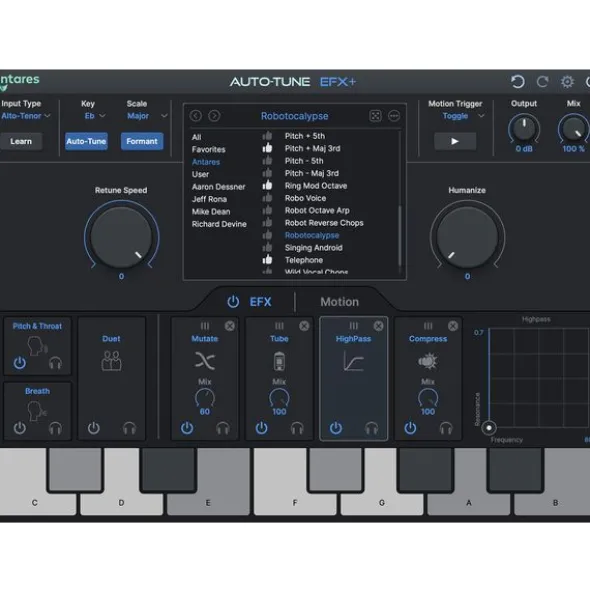Click the Humanize knob
The image size is (590, 591).
(467, 237)
